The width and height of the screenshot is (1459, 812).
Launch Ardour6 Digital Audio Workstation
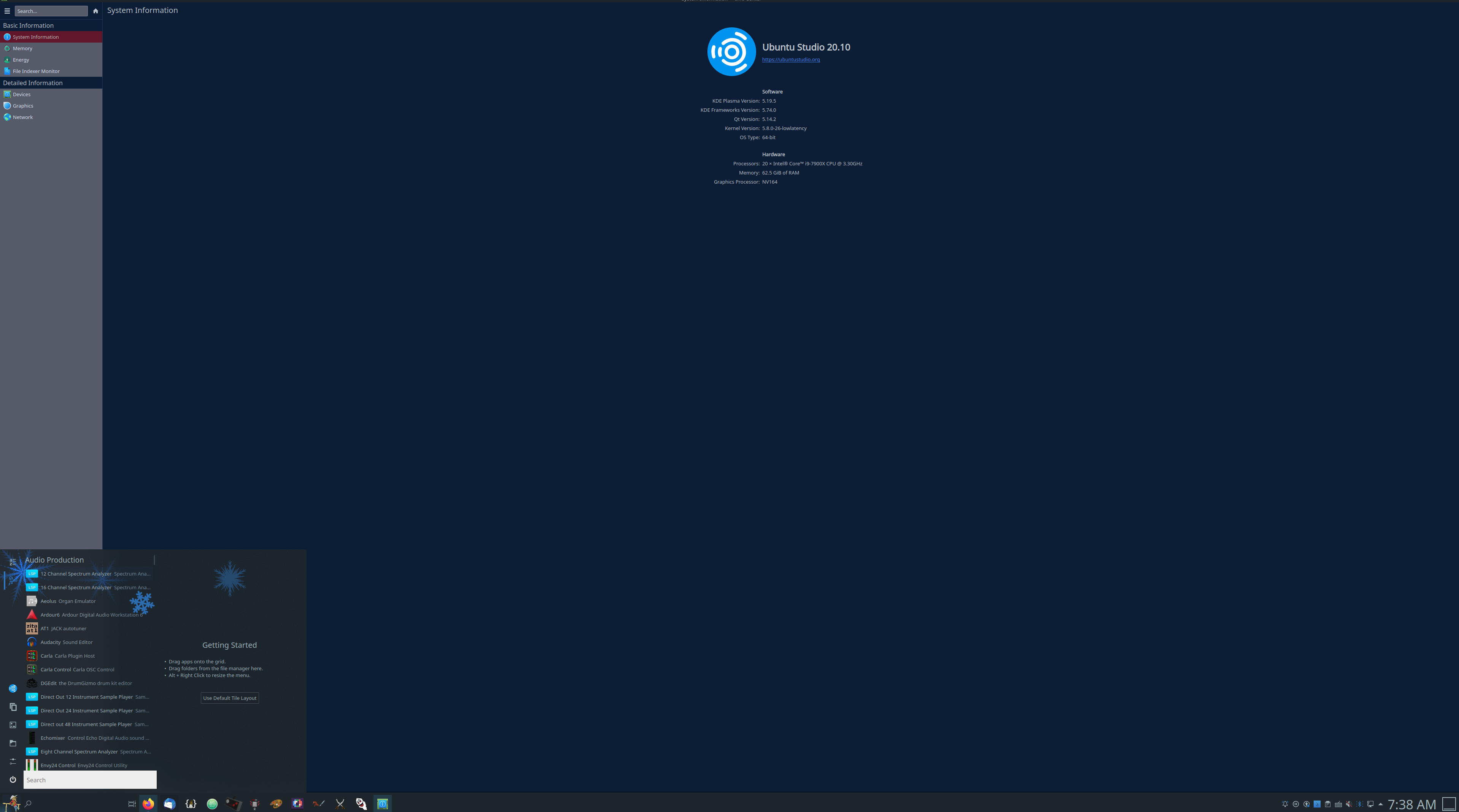click(89, 614)
